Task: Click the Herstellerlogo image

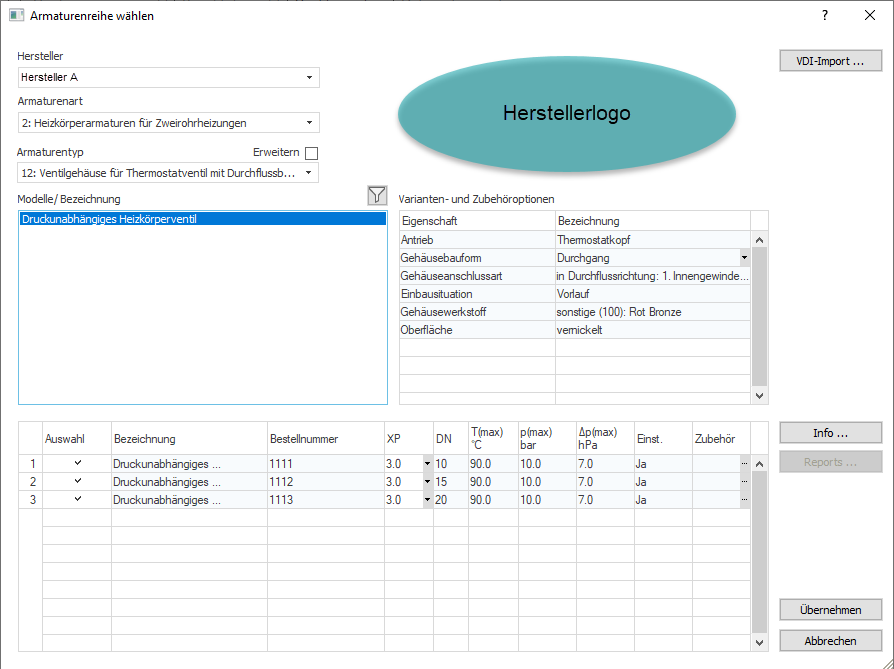Action: 567,113
